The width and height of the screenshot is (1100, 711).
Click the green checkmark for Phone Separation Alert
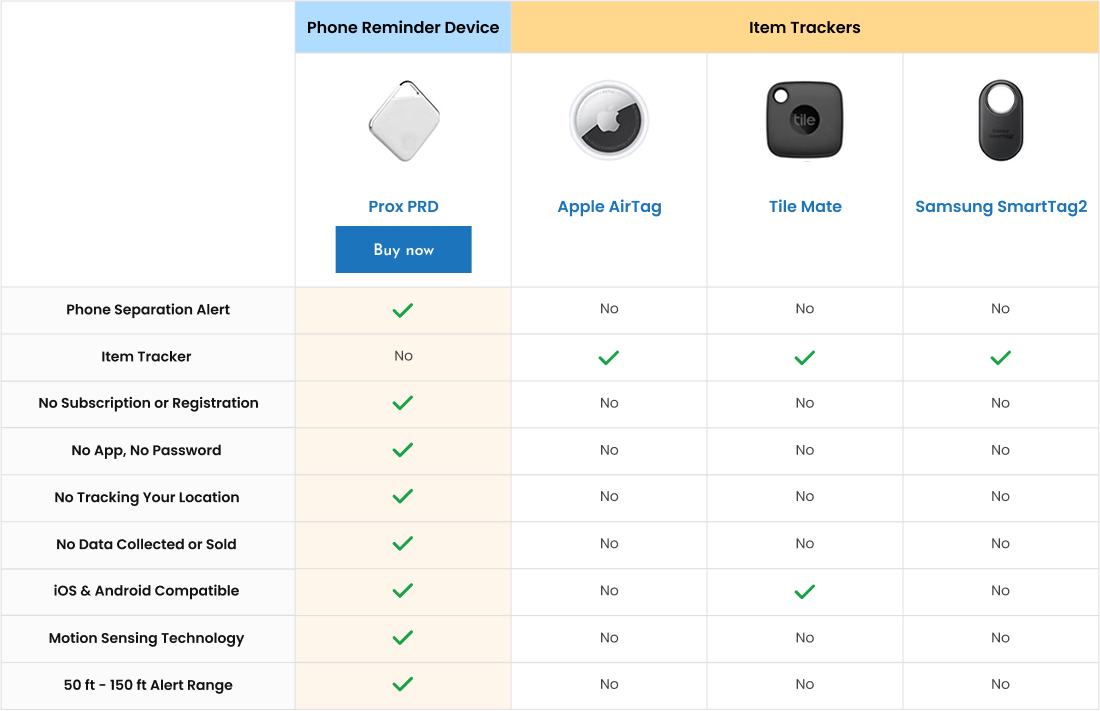(403, 309)
